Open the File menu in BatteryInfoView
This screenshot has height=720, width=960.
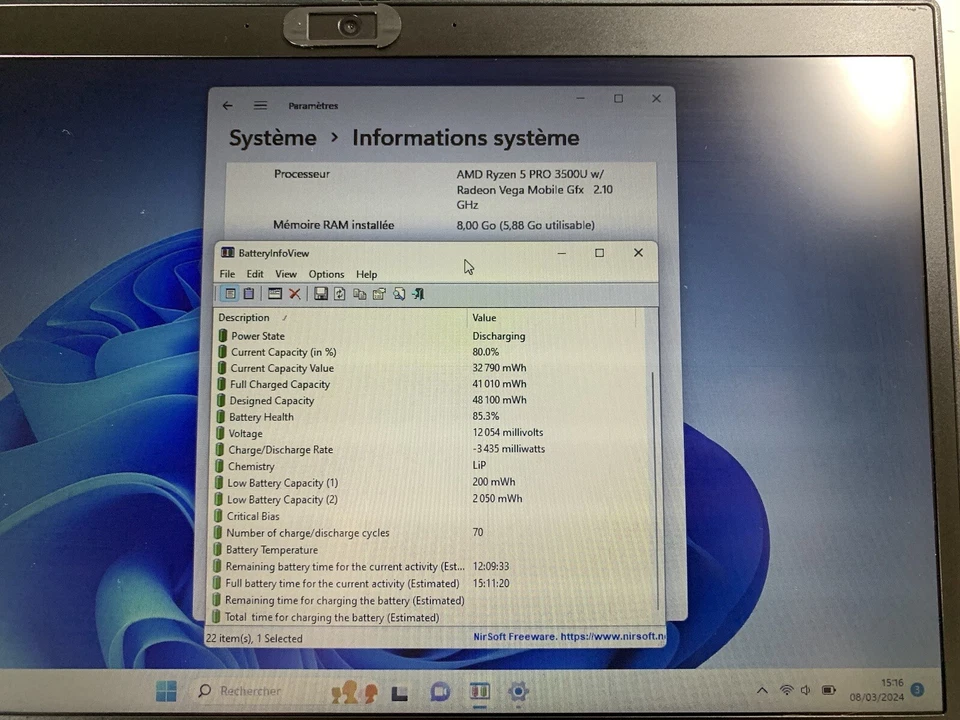coord(227,274)
